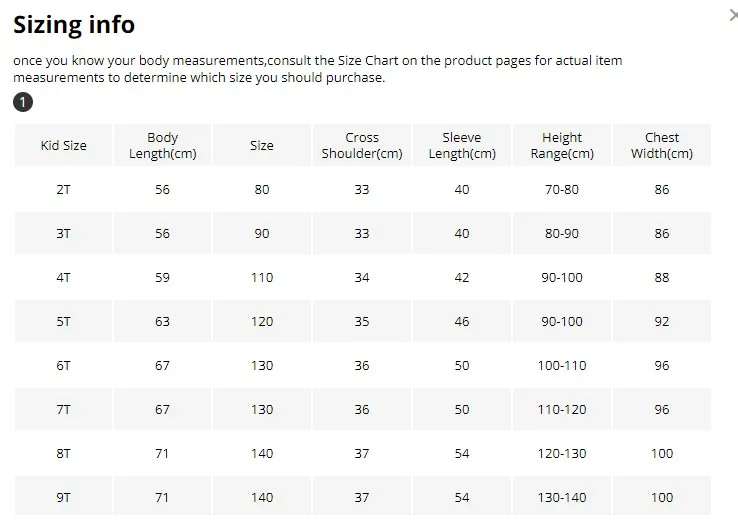Select the 8T size row label
Viewport: 738px width, 530px height.
coord(64,454)
